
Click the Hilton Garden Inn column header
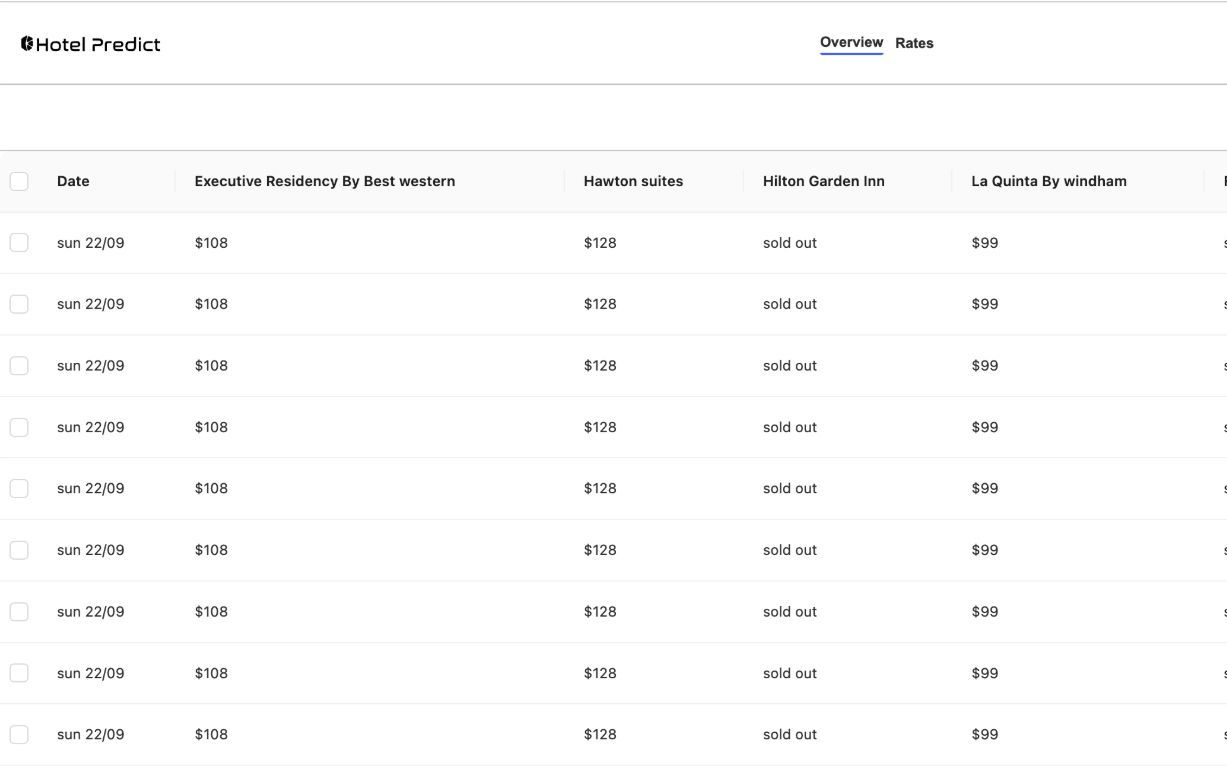point(823,181)
